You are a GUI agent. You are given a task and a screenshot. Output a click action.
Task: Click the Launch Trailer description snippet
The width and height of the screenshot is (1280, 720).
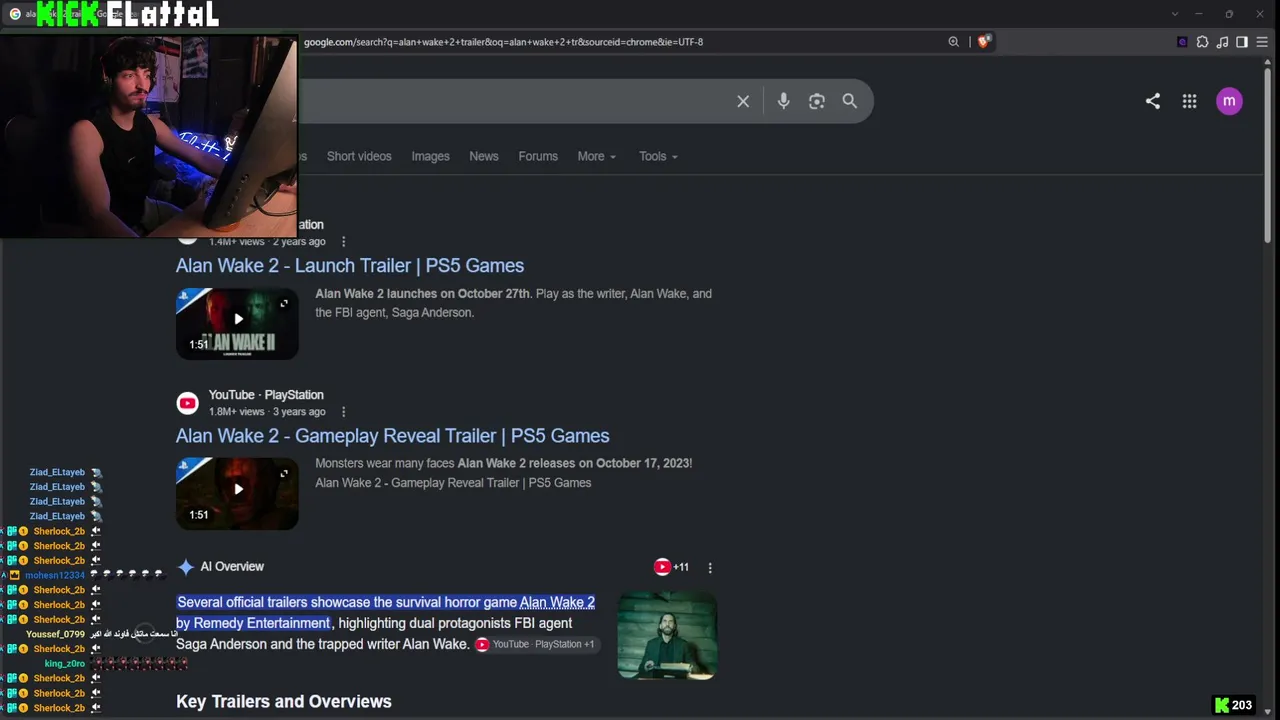pos(514,303)
